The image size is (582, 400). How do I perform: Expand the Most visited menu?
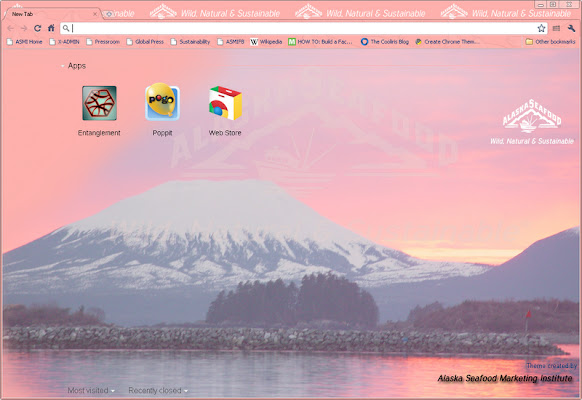(x=91, y=390)
